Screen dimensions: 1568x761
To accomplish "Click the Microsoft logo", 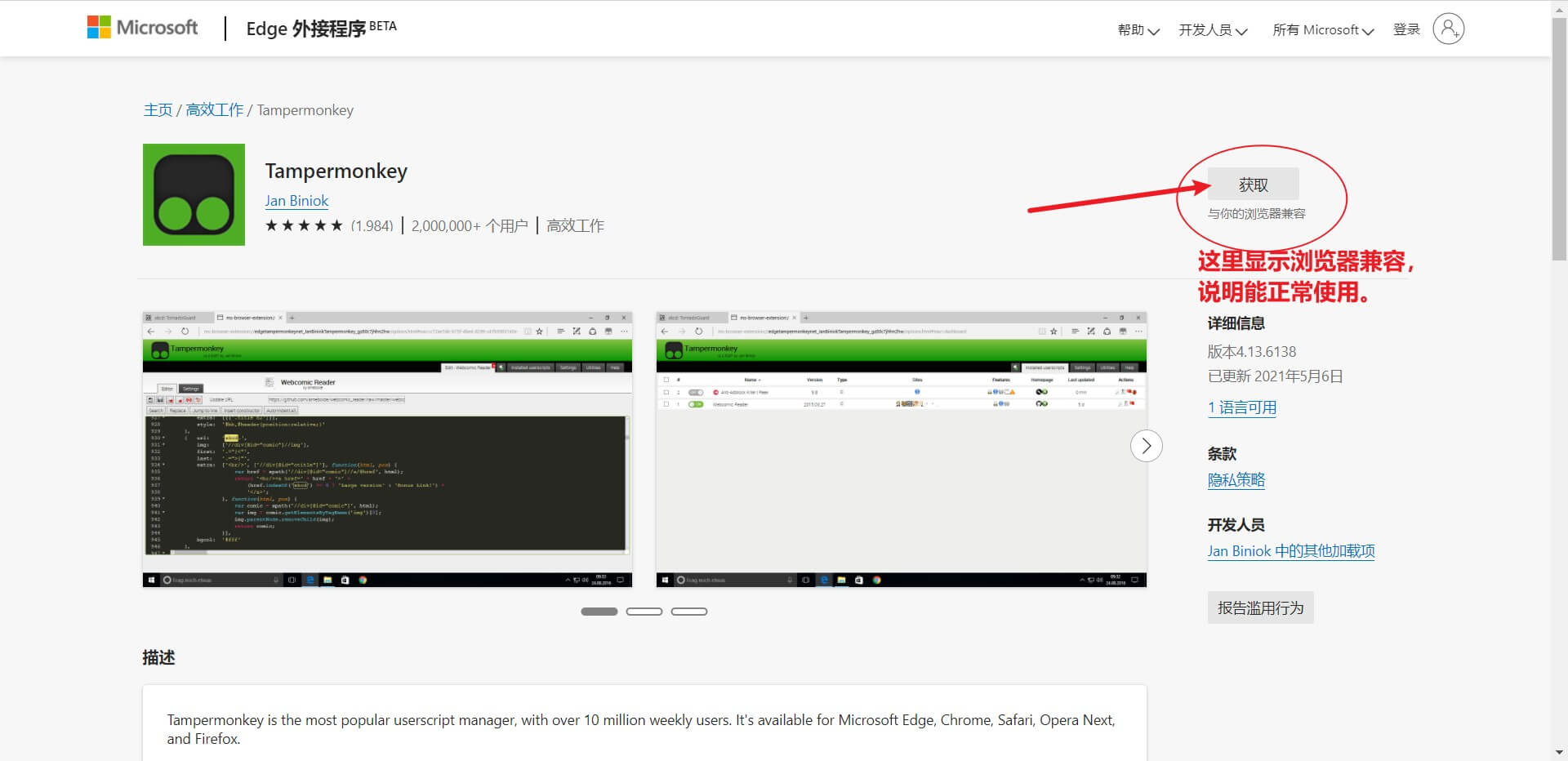I will click(142, 28).
